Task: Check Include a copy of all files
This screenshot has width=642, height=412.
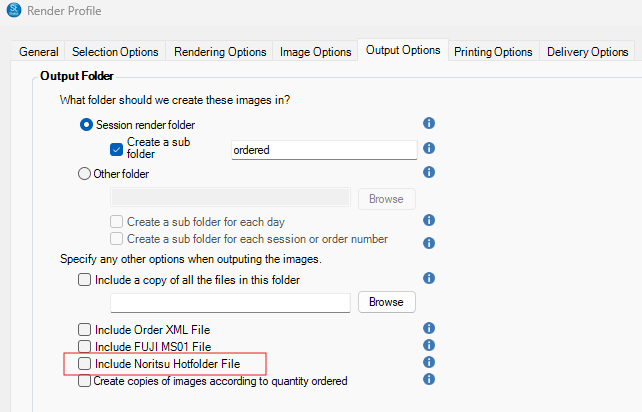Action: 85,280
